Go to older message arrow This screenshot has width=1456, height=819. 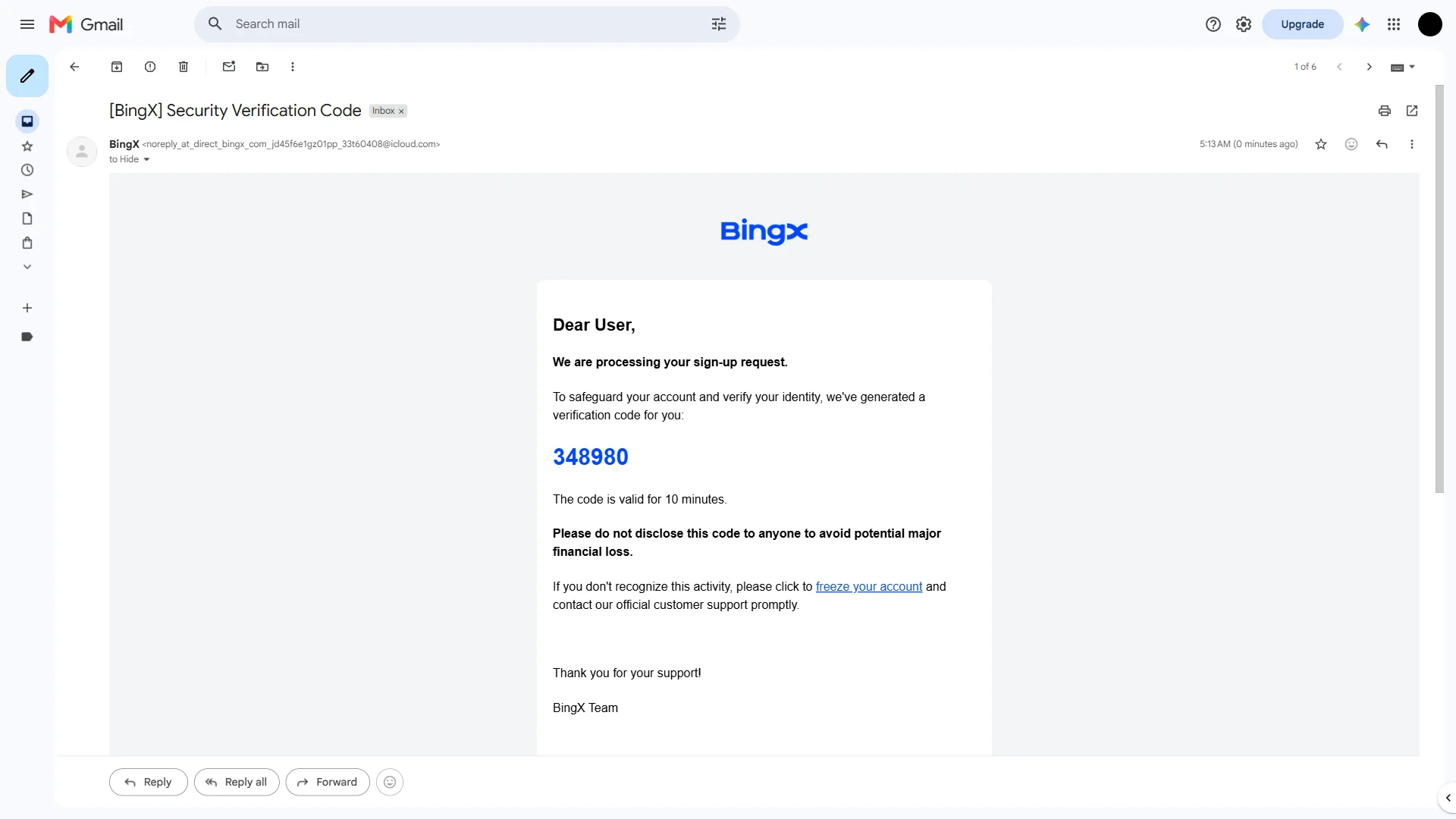[x=1370, y=67]
